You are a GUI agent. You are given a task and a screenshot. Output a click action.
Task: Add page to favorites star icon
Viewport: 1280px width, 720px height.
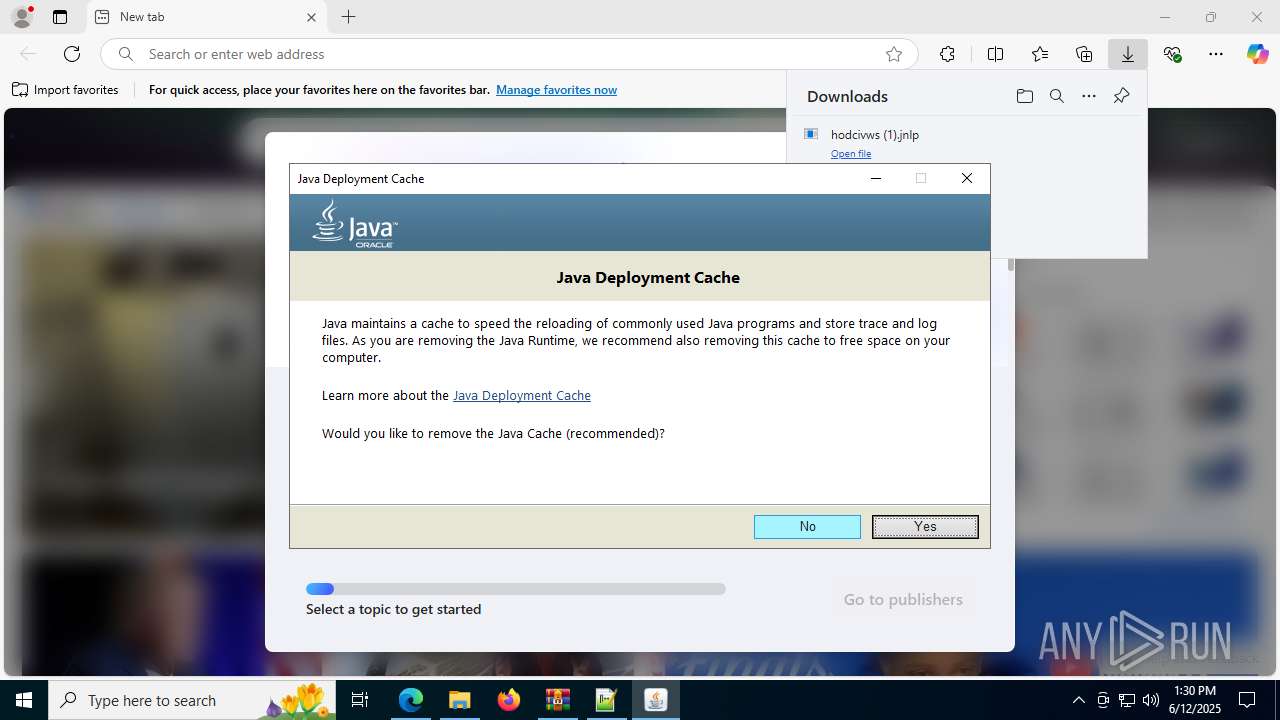894,54
